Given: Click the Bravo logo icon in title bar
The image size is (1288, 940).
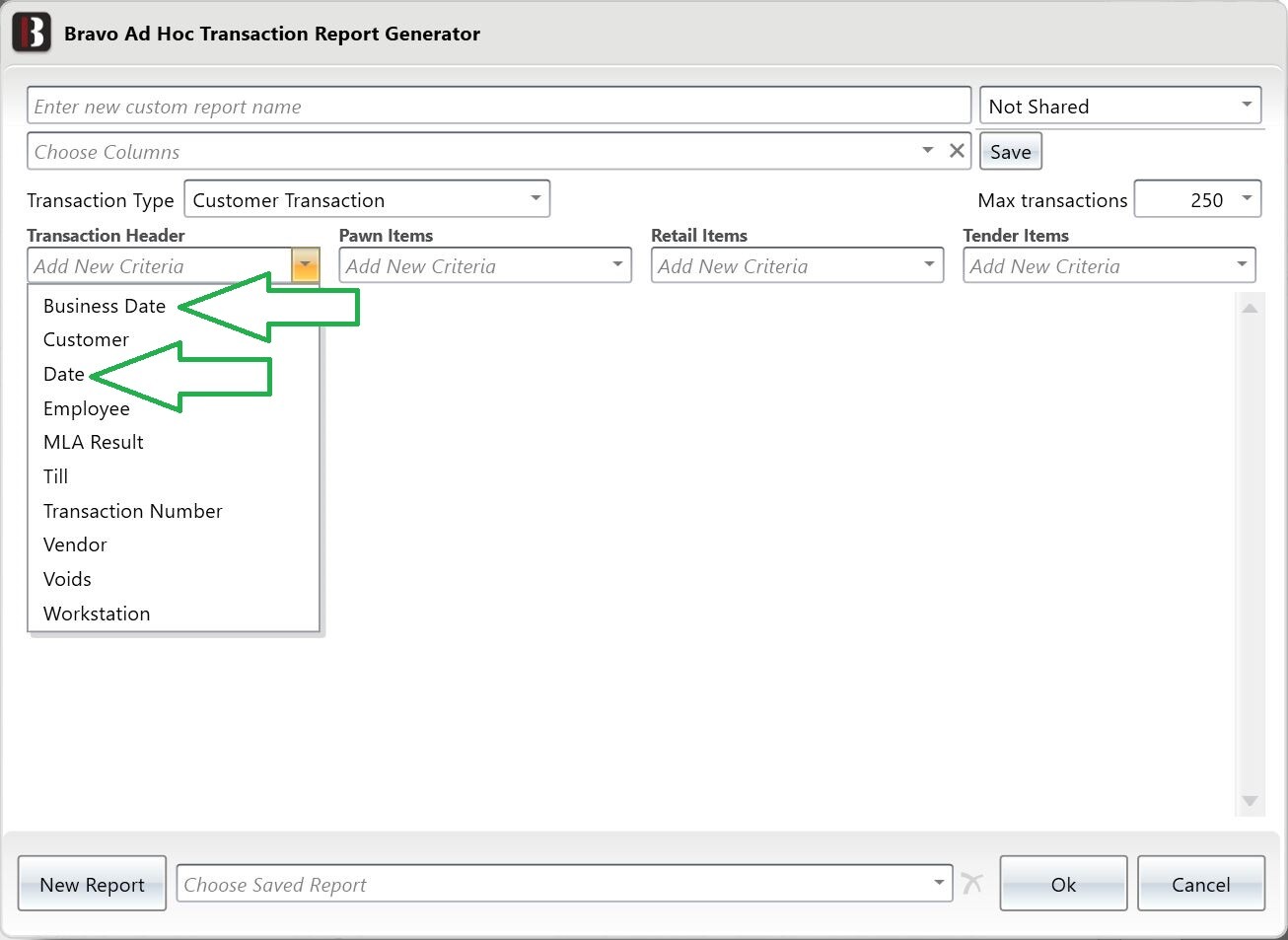Looking at the screenshot, I should point(32,33).
